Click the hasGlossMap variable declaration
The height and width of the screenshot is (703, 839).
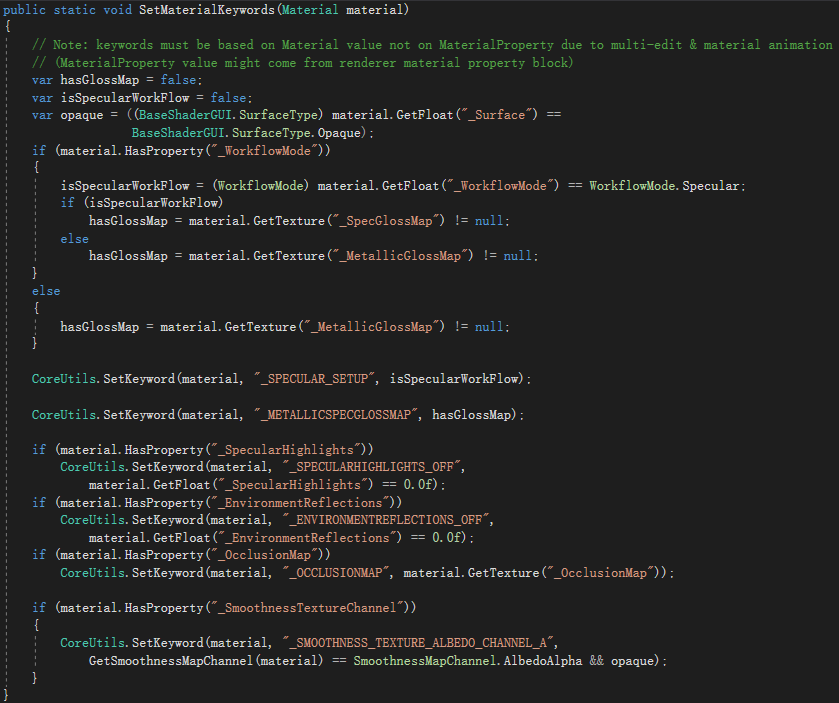[99, 79]
